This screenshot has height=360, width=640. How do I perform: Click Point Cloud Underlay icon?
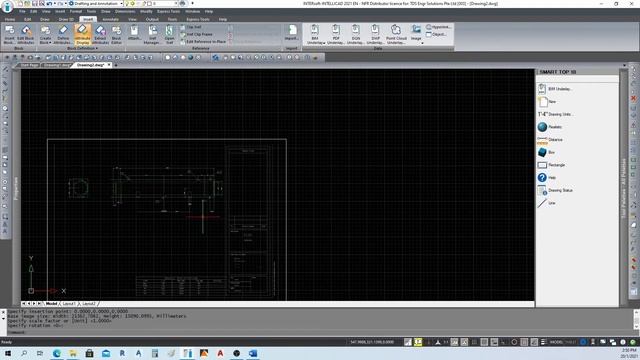click(396, 34)
